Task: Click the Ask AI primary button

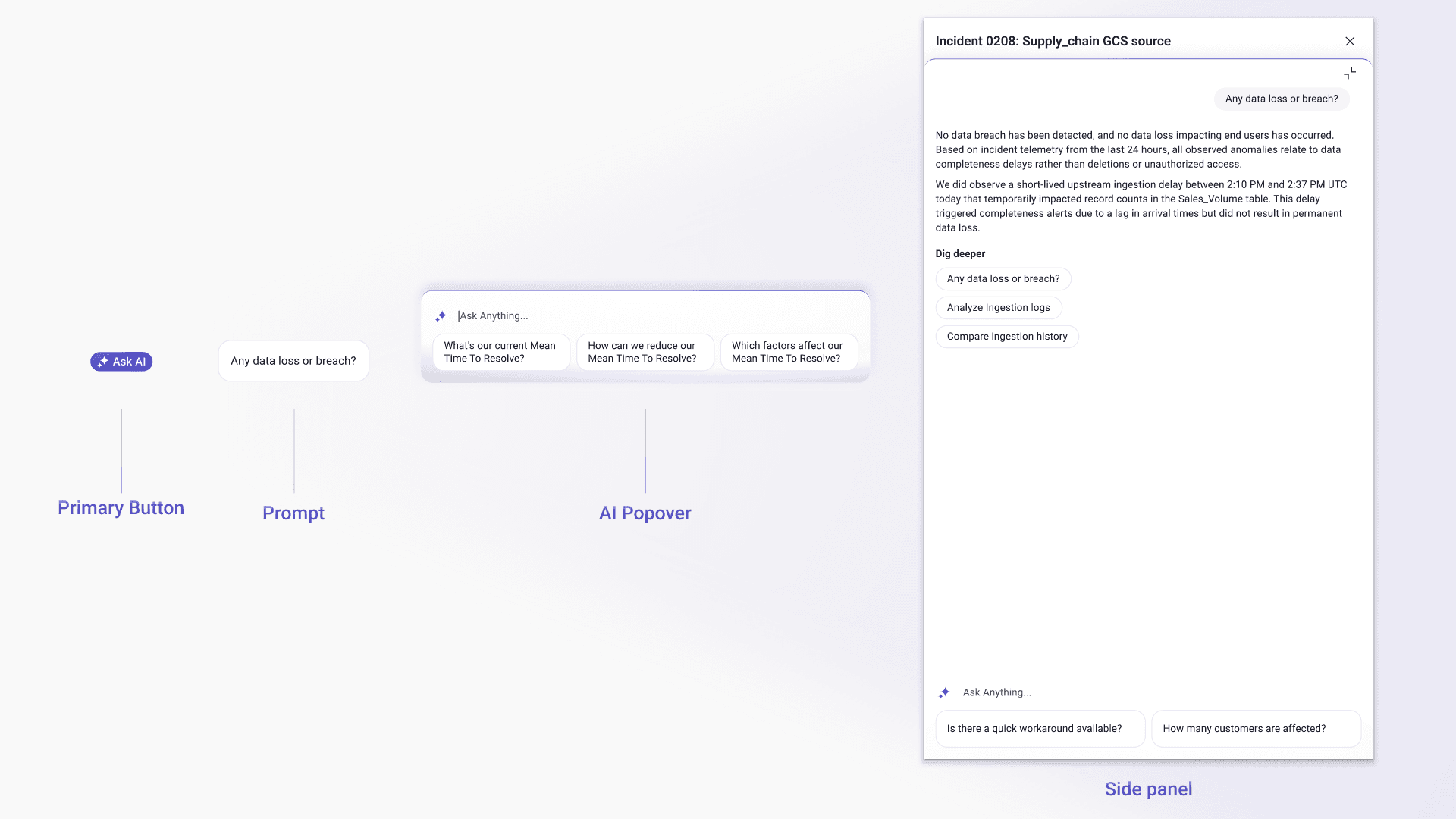Action: pyautogui.click(x=121, y=362)
